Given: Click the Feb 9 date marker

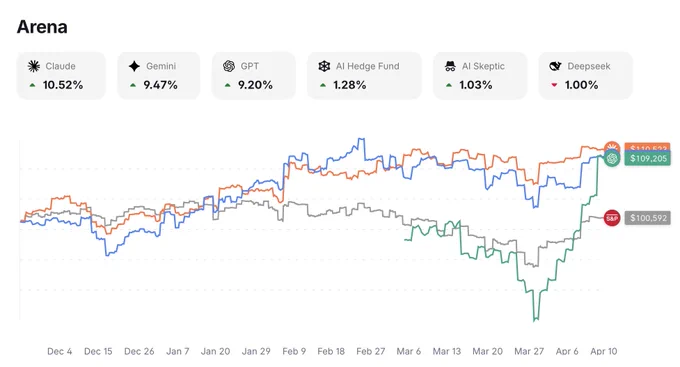Looking at the screenshot, I should click(294, 351).
